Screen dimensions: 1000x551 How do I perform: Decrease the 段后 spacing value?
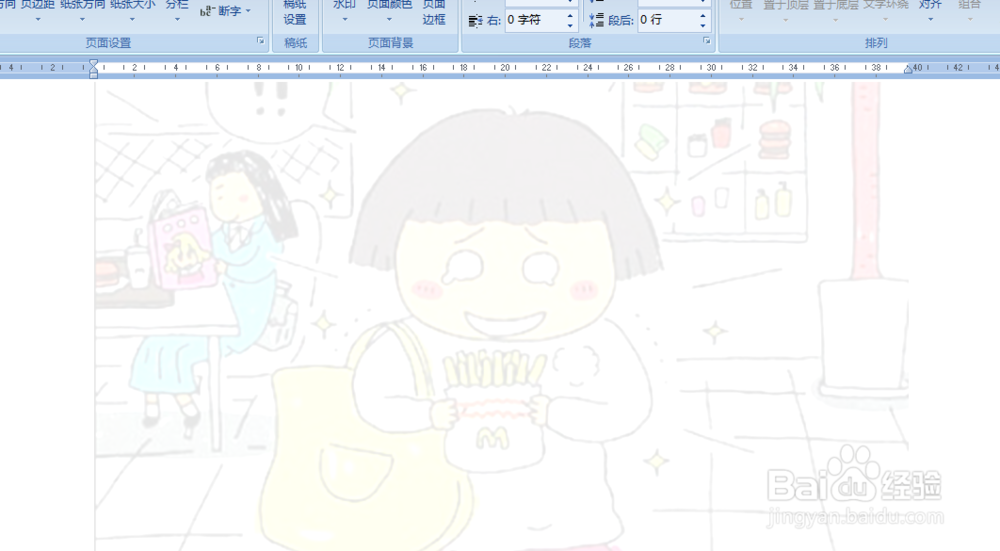703,26
